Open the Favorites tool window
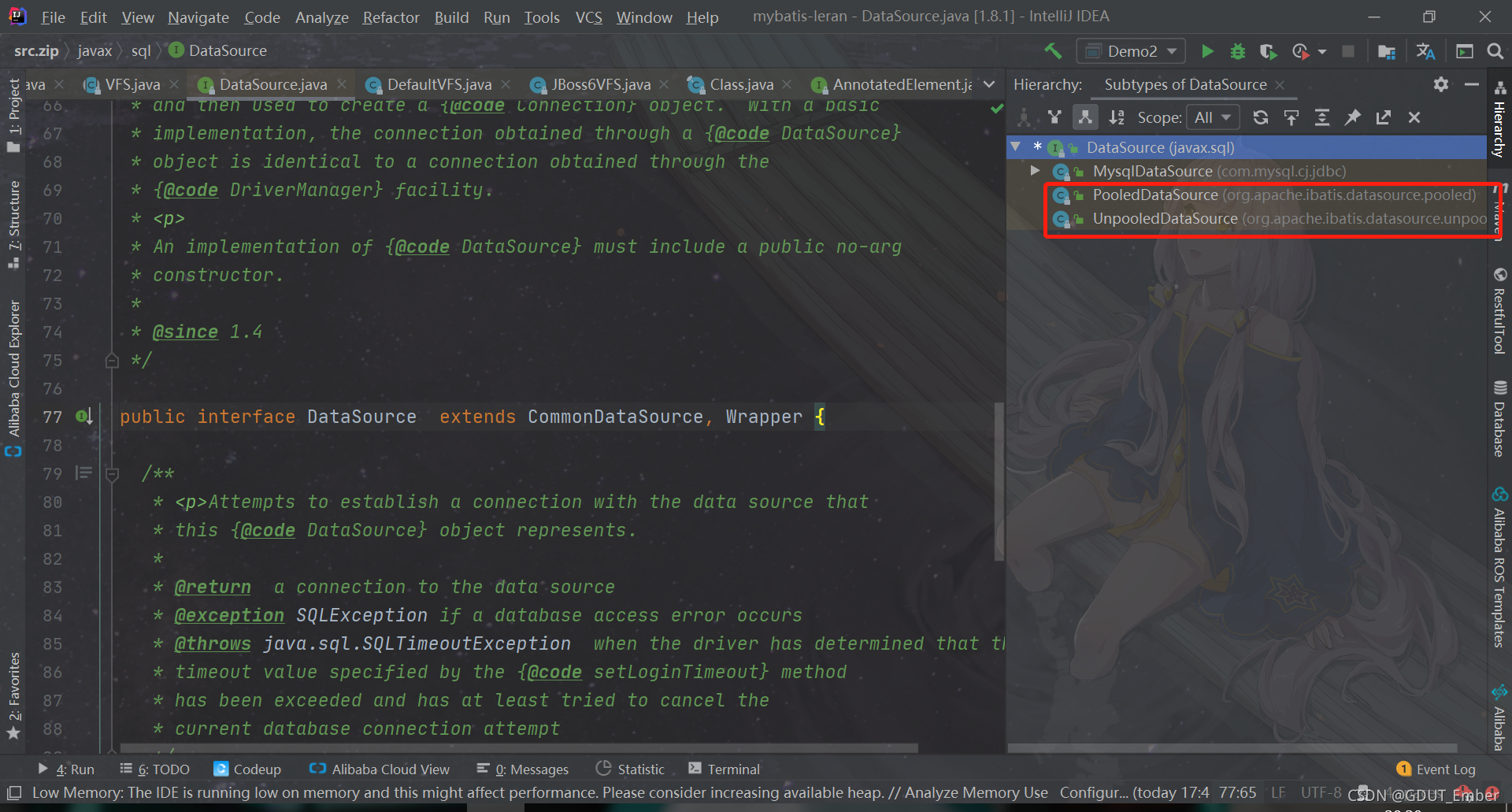Image resolution: width=1512 pixels, height=812 pixels. tap(13, 696)
